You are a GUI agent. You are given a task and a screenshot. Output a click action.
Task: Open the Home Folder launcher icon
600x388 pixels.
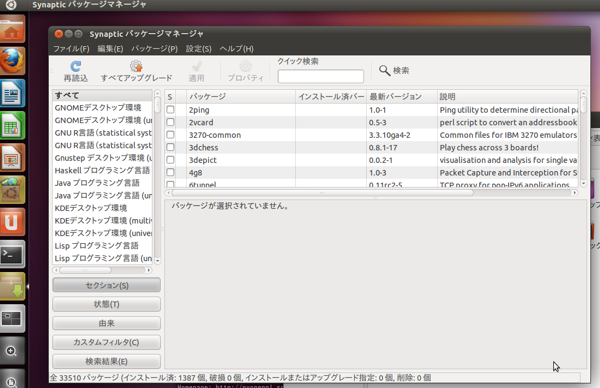click(x=12, y=29)
